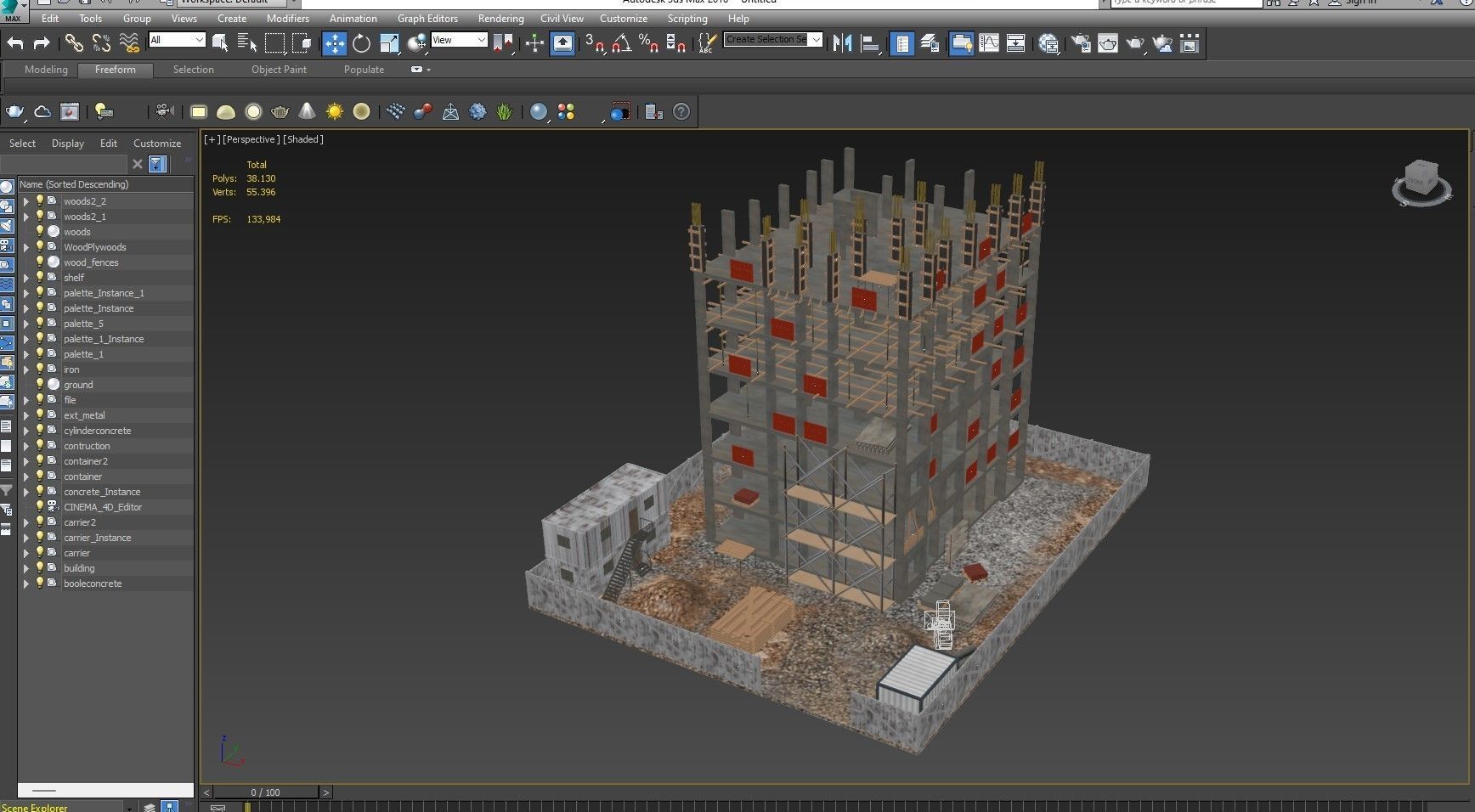The width and height of the screenshot is (1475, 812).
Task: Switch to the Populate ribbon tab
Action: [364, 70]
